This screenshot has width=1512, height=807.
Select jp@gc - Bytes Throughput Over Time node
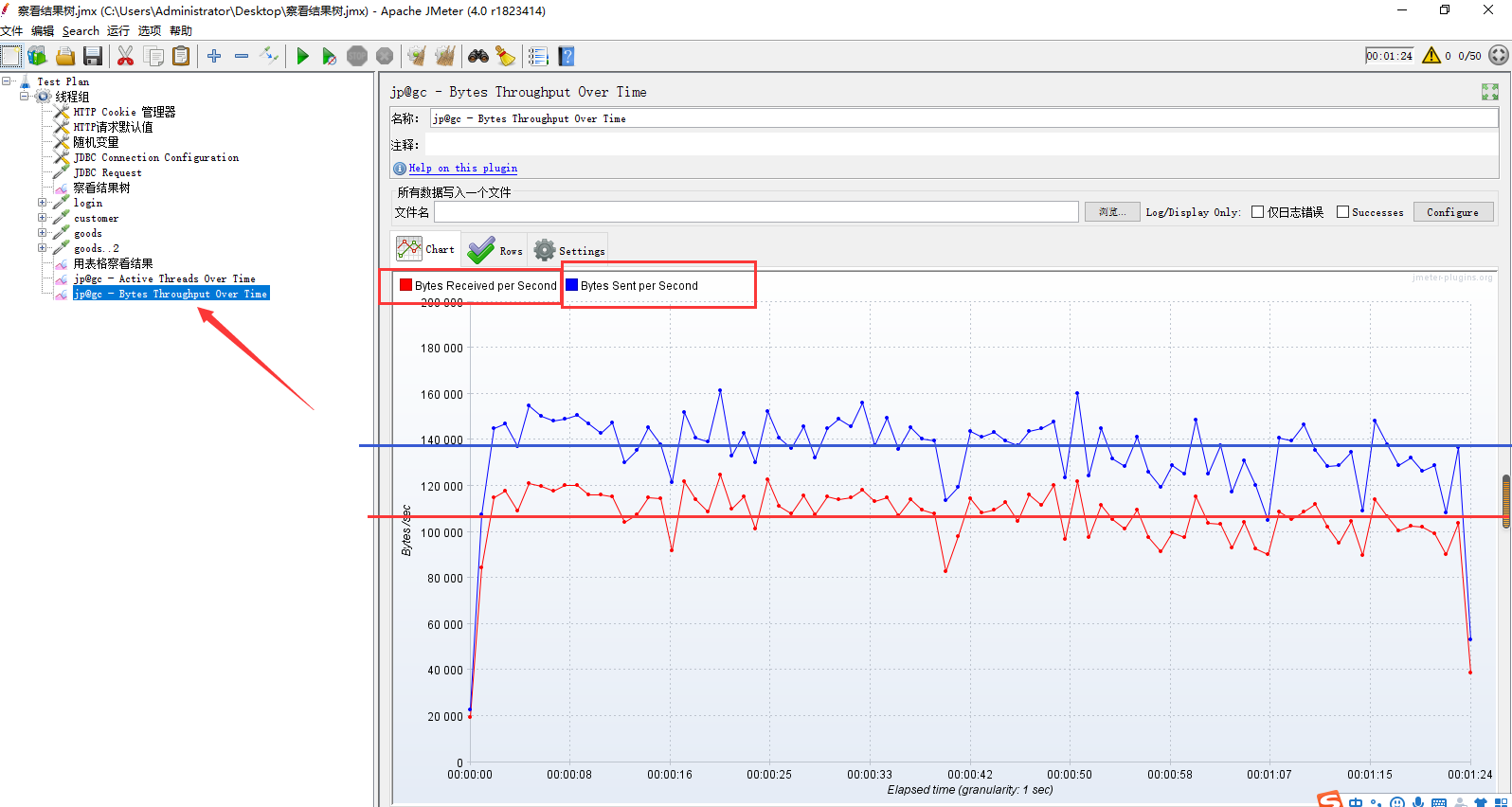[x=171, y=294]
